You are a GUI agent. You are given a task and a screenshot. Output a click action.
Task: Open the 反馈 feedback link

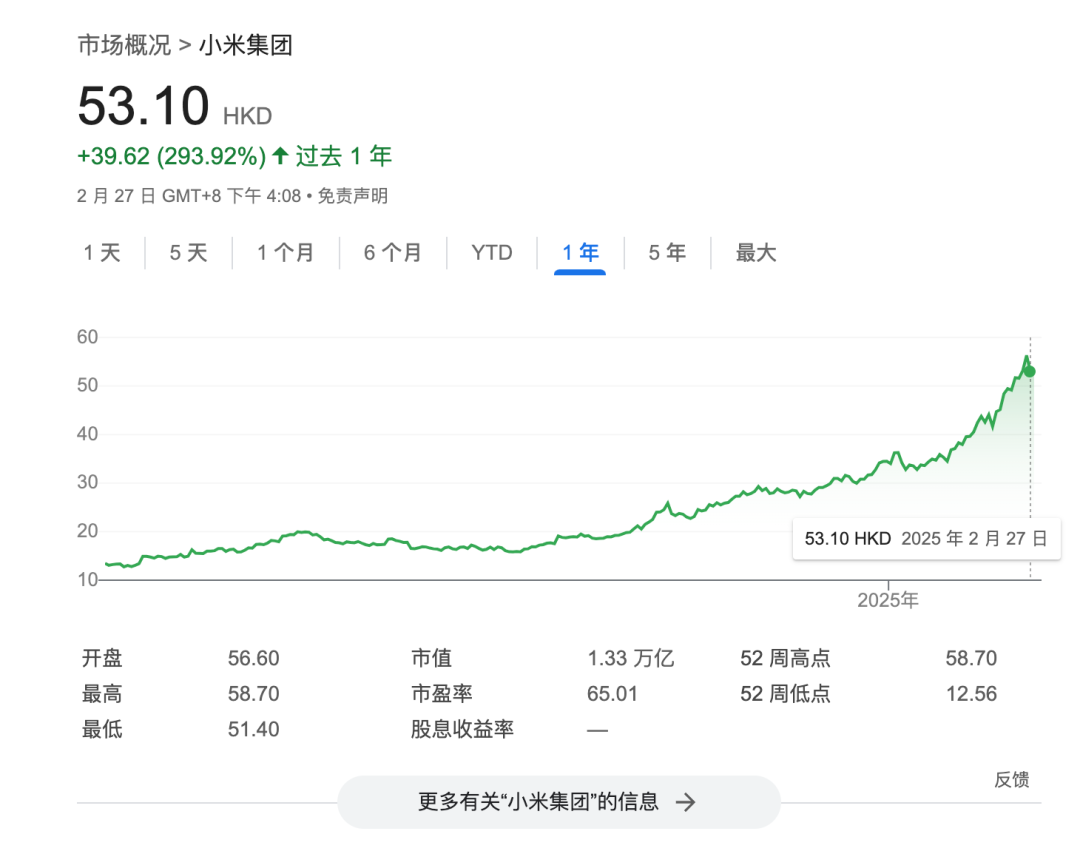click(1012, 780)
